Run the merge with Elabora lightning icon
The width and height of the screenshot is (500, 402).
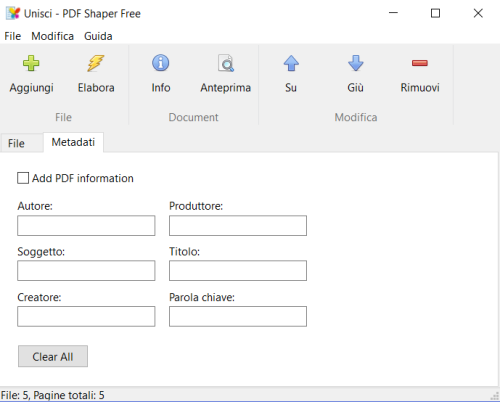coord(96,63)
